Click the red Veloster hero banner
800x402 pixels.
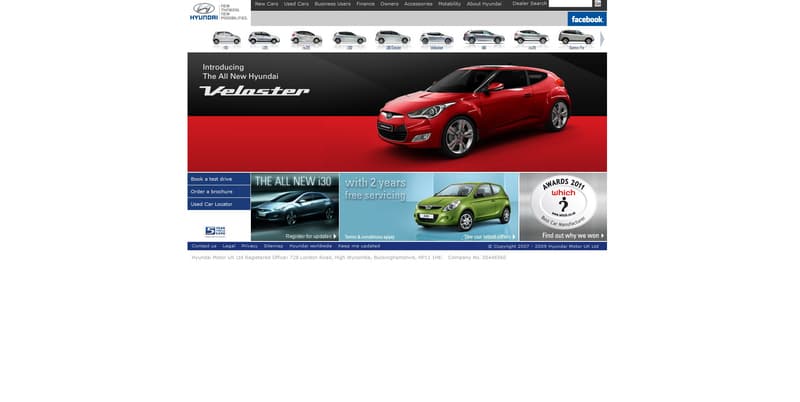[x=397, y=112]
